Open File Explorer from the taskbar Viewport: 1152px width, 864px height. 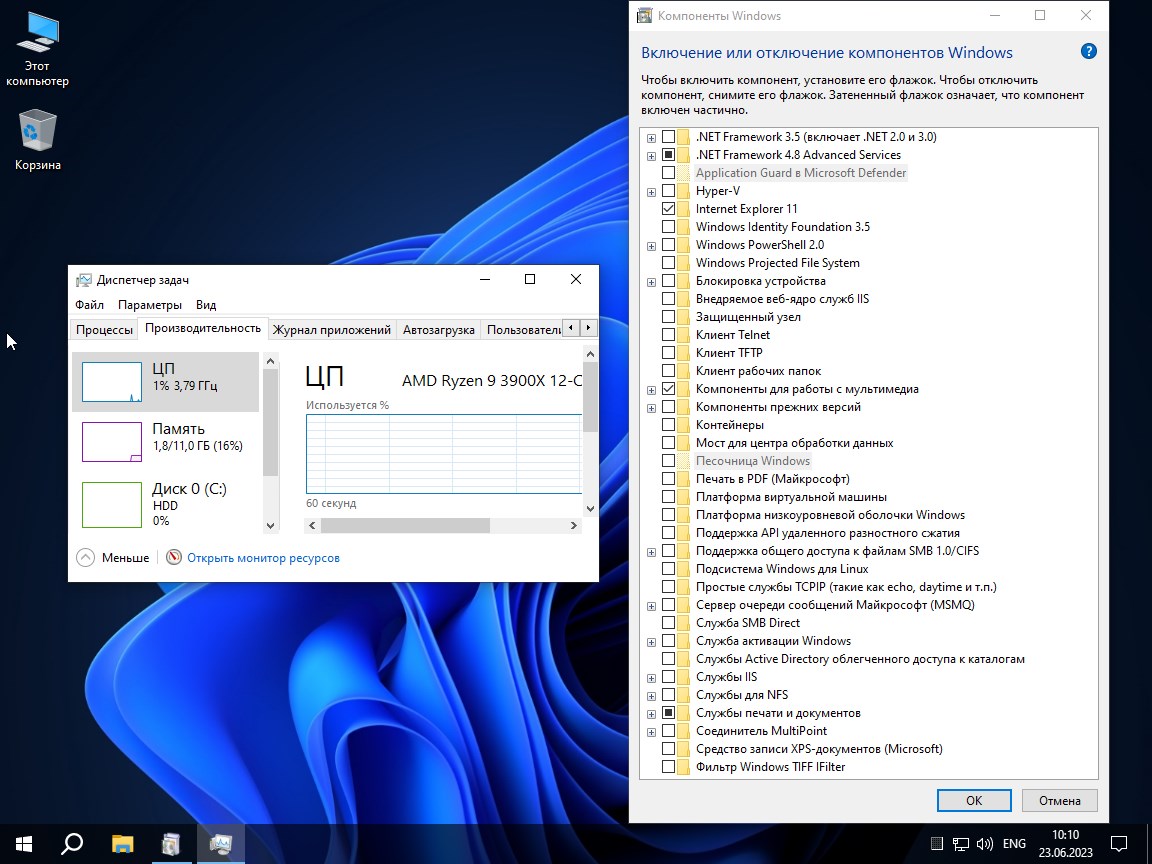(122, 843)
